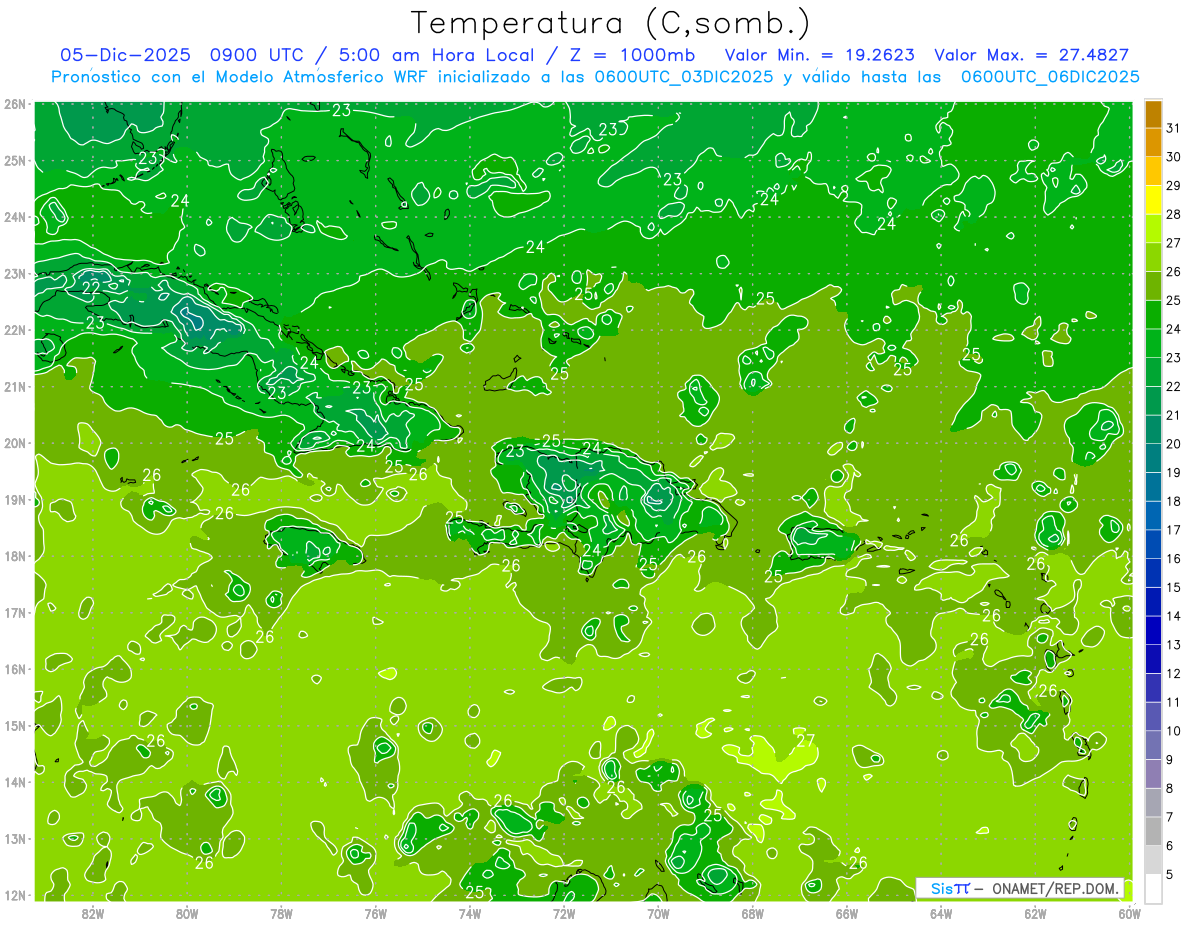Viewport: 1200px width, 927px height.
Task: Click the '26N' latitude axis label
Action: click(x=14, y=104)
